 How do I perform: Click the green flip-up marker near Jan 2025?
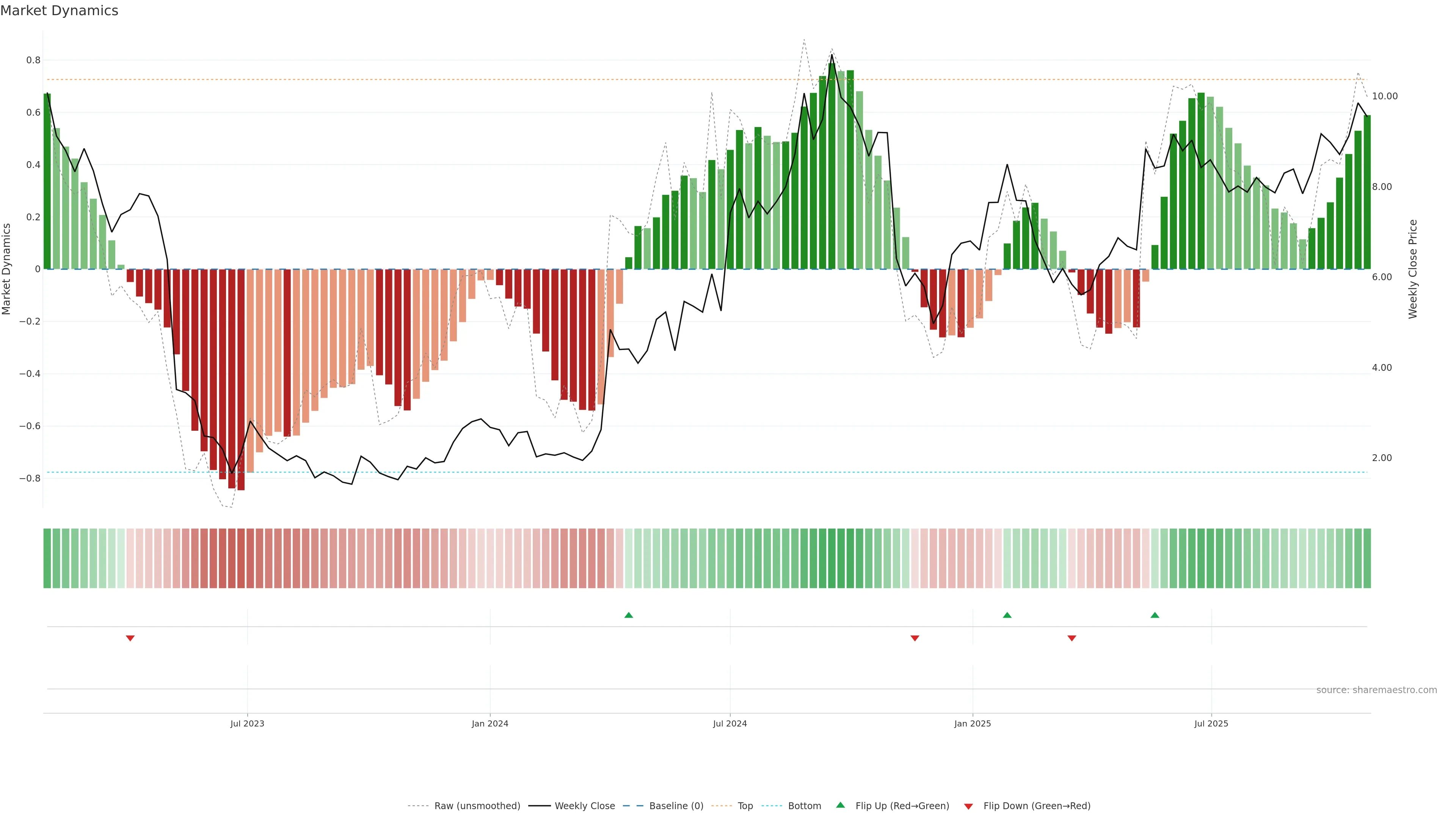coord(1007,615)
